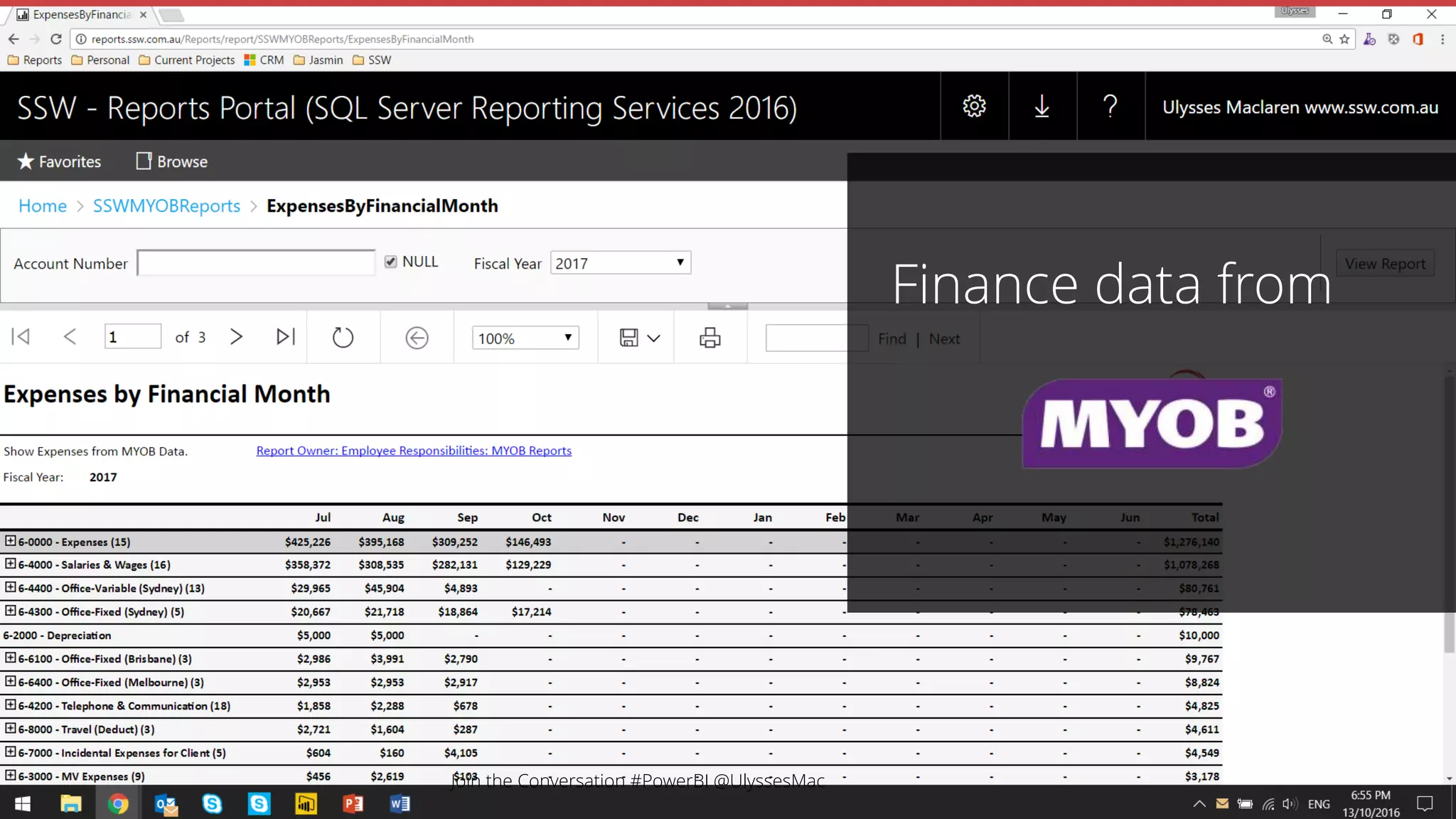Expand 6-4300 Office-Fixed (Sydney) row
1456x819 pixels.
(x=10, y=611)
